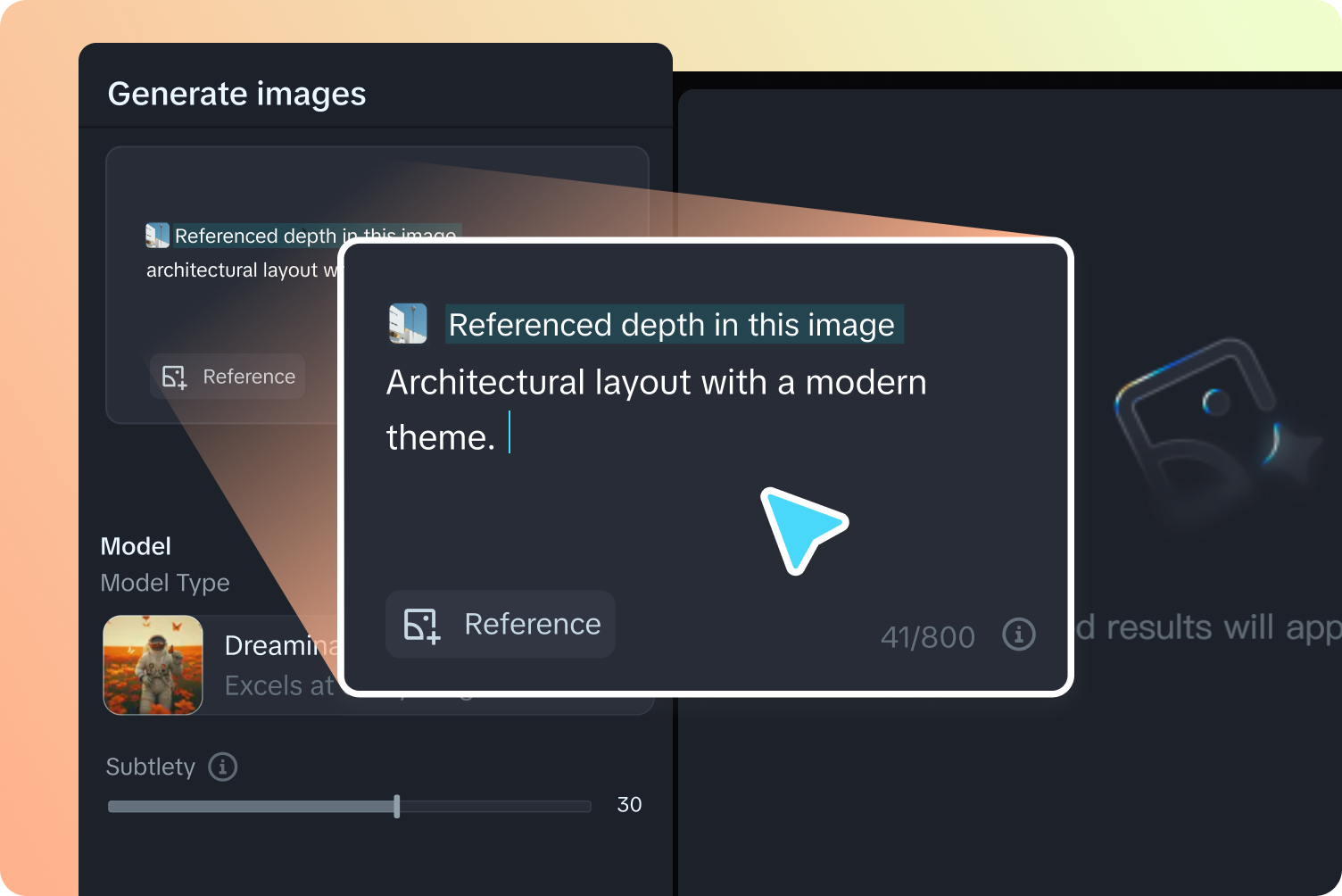Viewport: 1342px width, 896px height.
Task: Click the Reference button in the enlarged prompt box
Action: (x=500, y=624)
